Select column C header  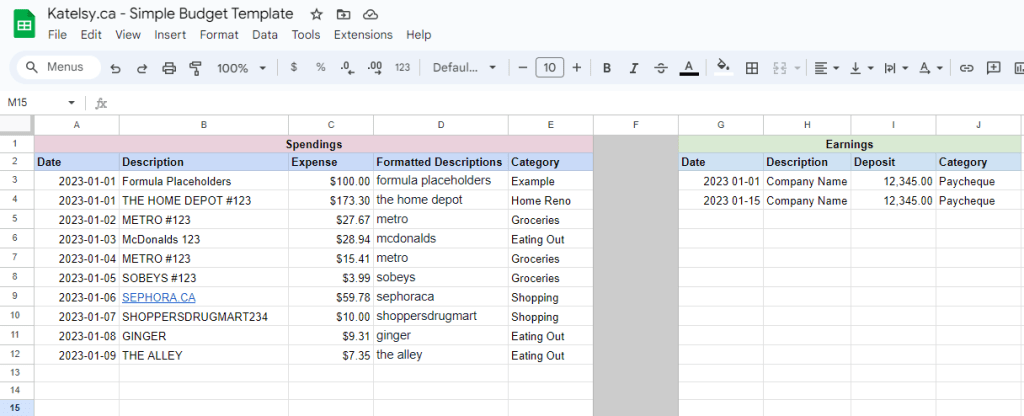331,125
